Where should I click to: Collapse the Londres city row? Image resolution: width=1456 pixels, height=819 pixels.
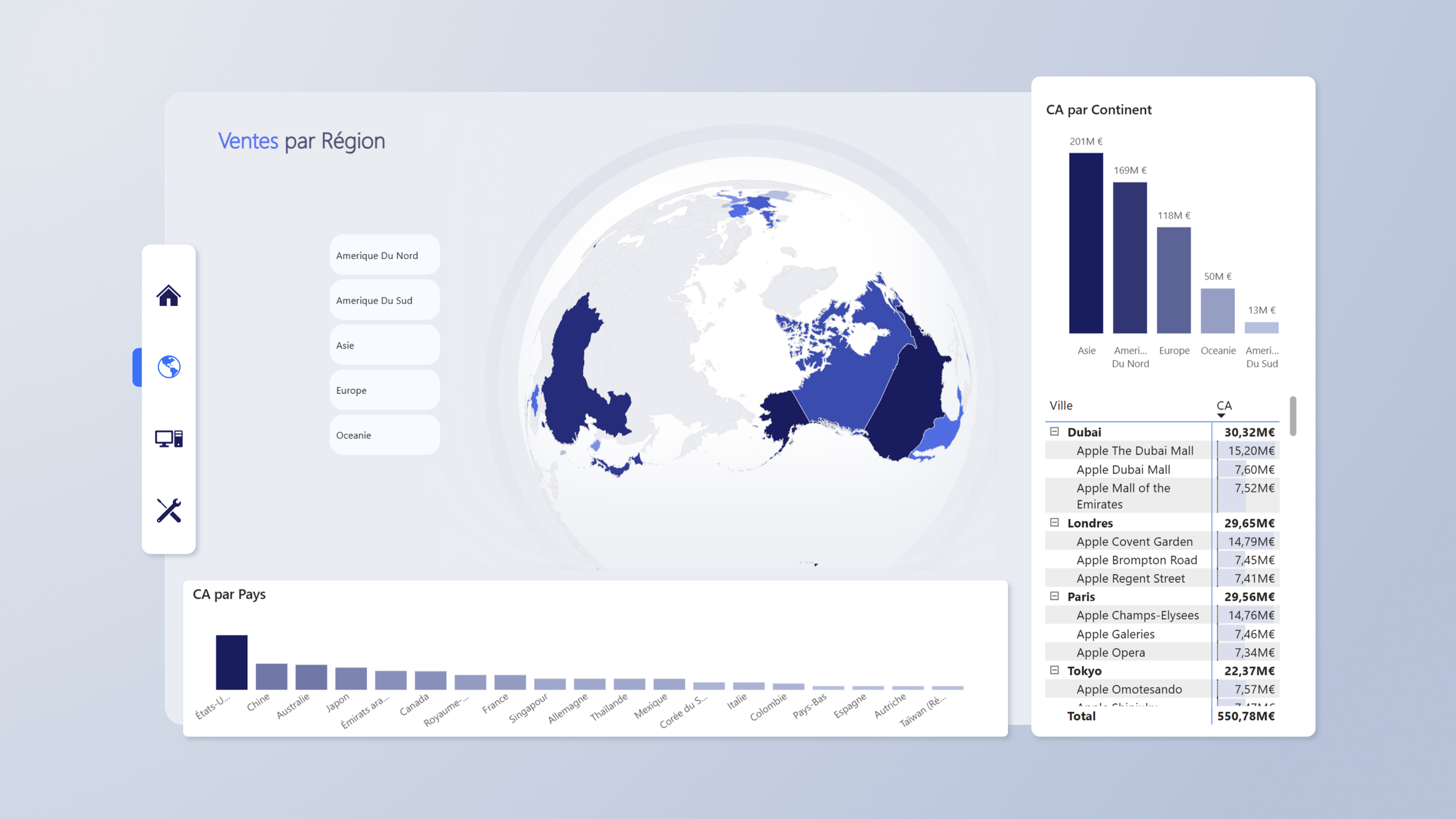(1054, 523)
